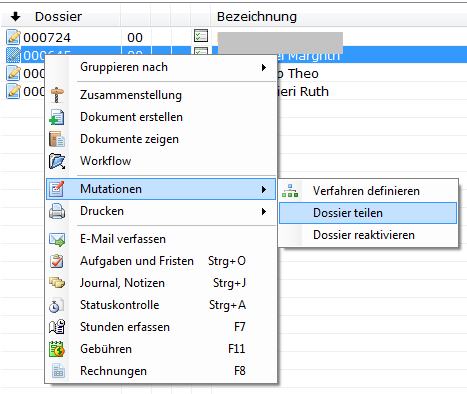Click the Dokument erstellen icon
The width and height of the screenshot is (467, 394).
(57, 117)
